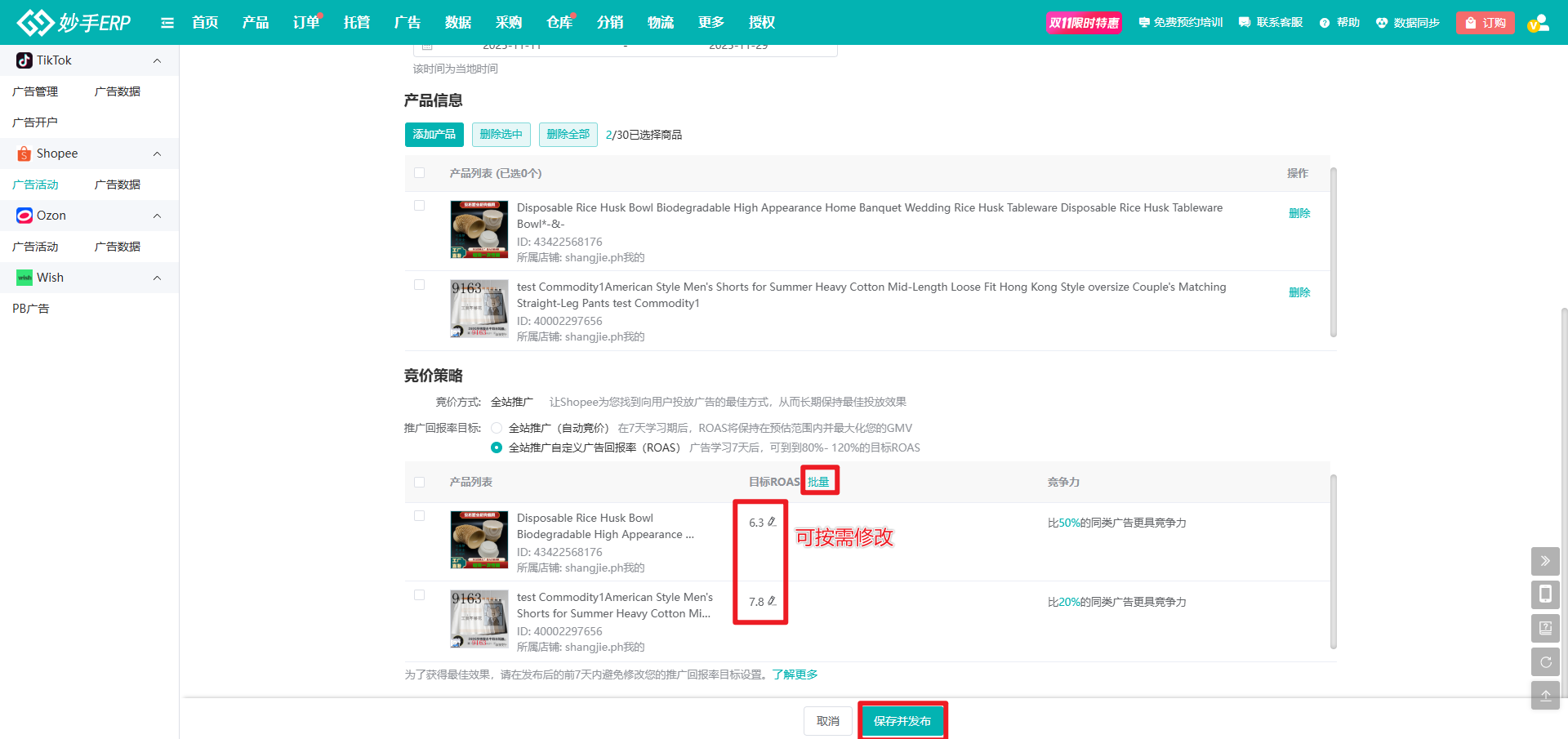Open 联系客服 customer service
1568x739 pixels.
[1271, 23]
